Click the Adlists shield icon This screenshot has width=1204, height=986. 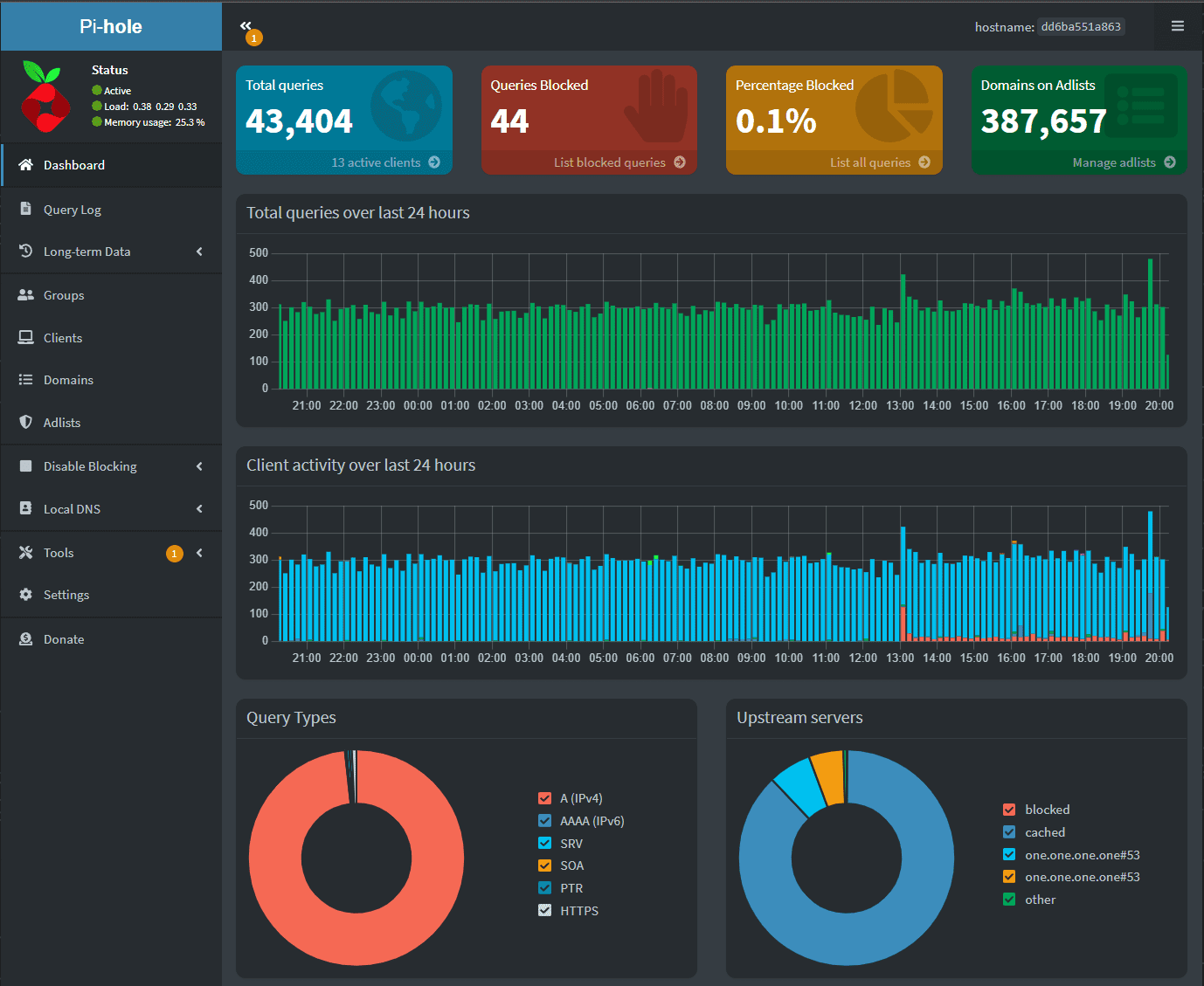pos(26,423)
